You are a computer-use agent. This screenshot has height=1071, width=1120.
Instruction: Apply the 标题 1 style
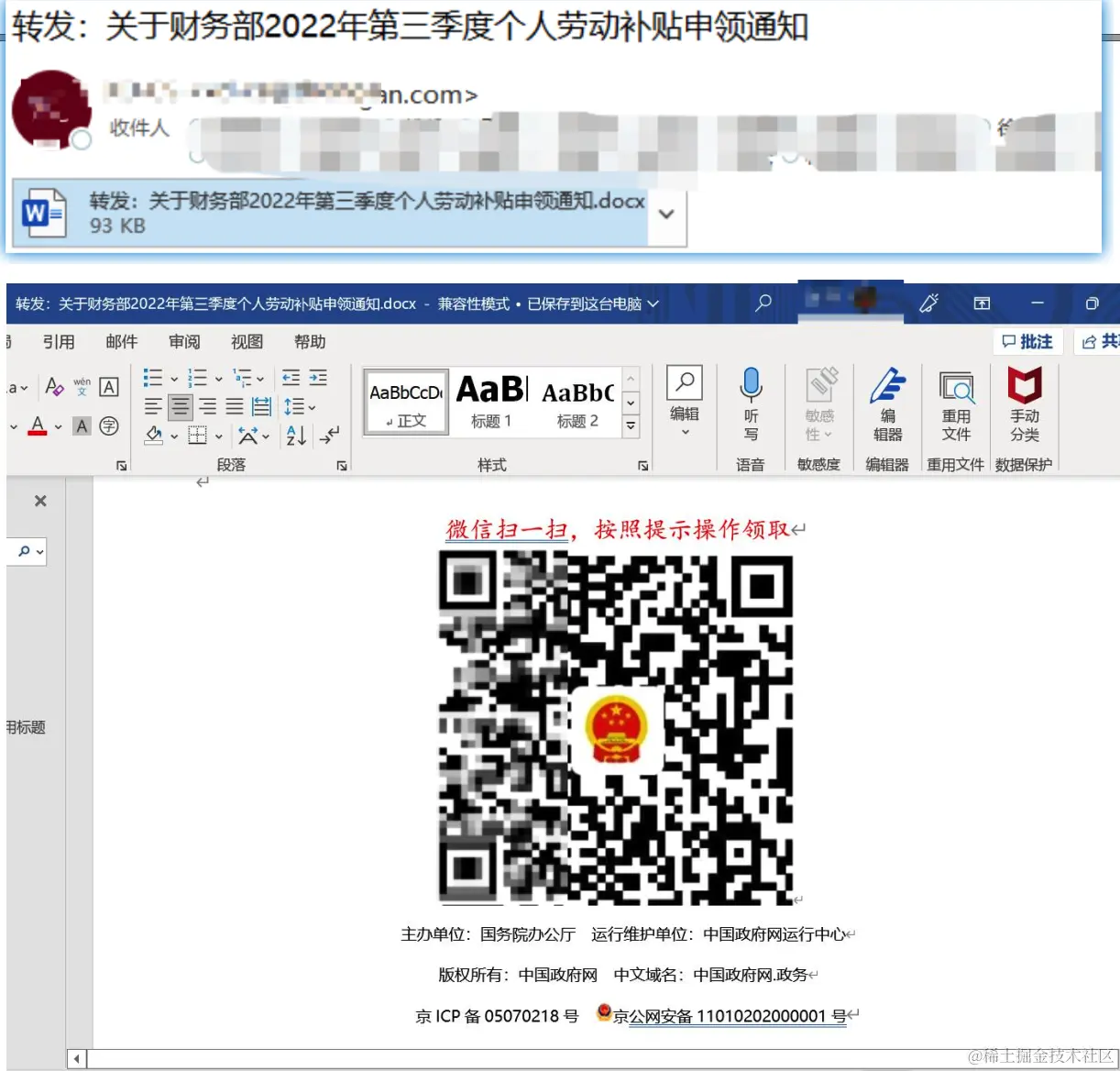(491, 402)
